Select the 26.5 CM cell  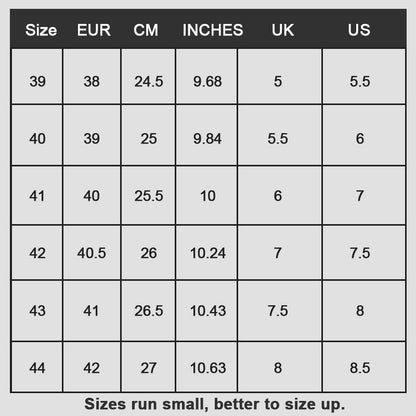point(148,311)
